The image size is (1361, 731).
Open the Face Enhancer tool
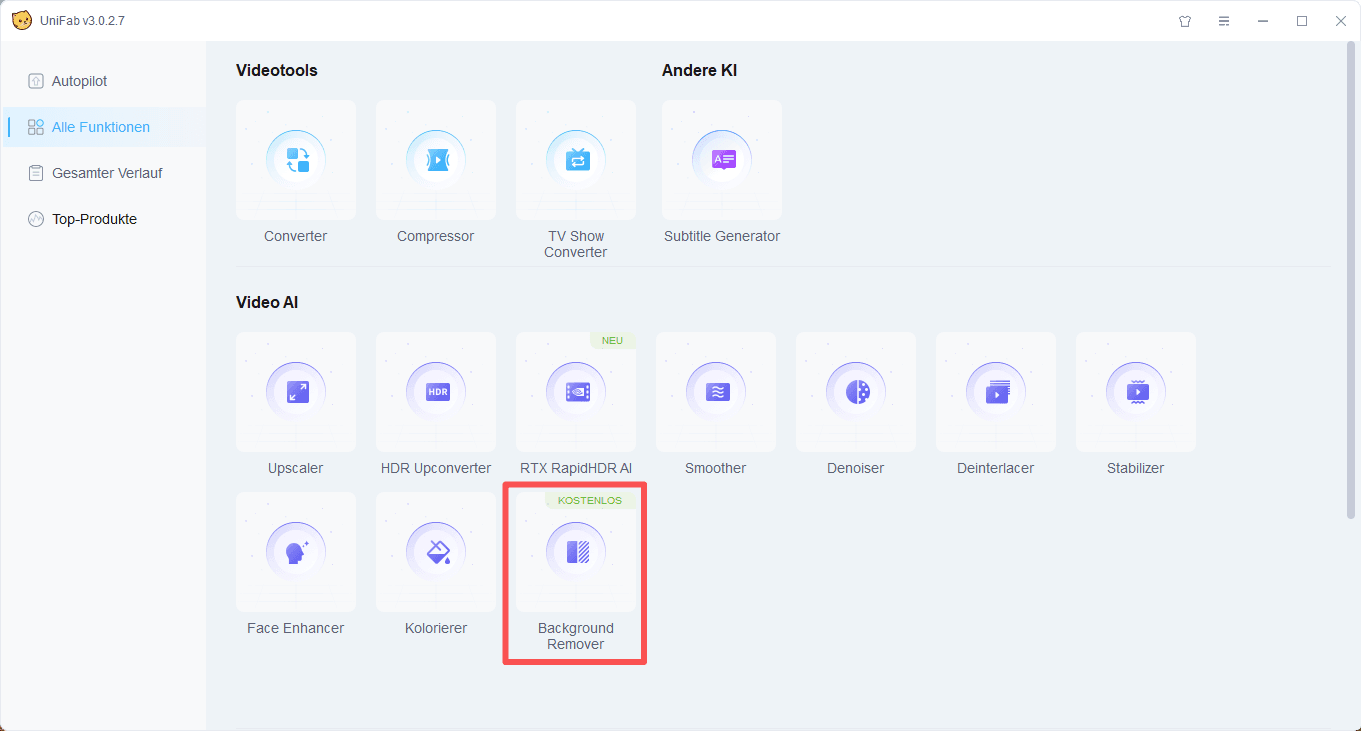tap(296, 552)
